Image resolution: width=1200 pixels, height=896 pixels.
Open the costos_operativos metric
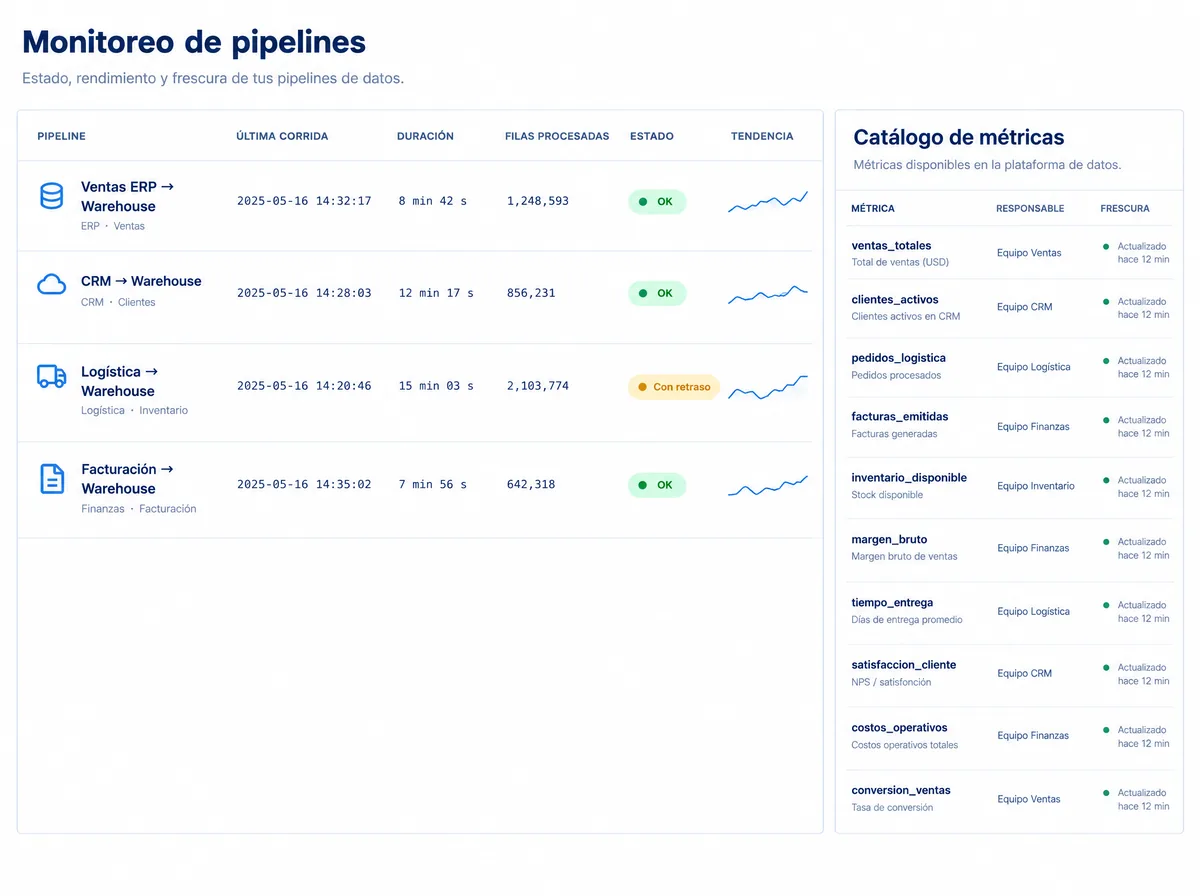(x=899, y=728)
